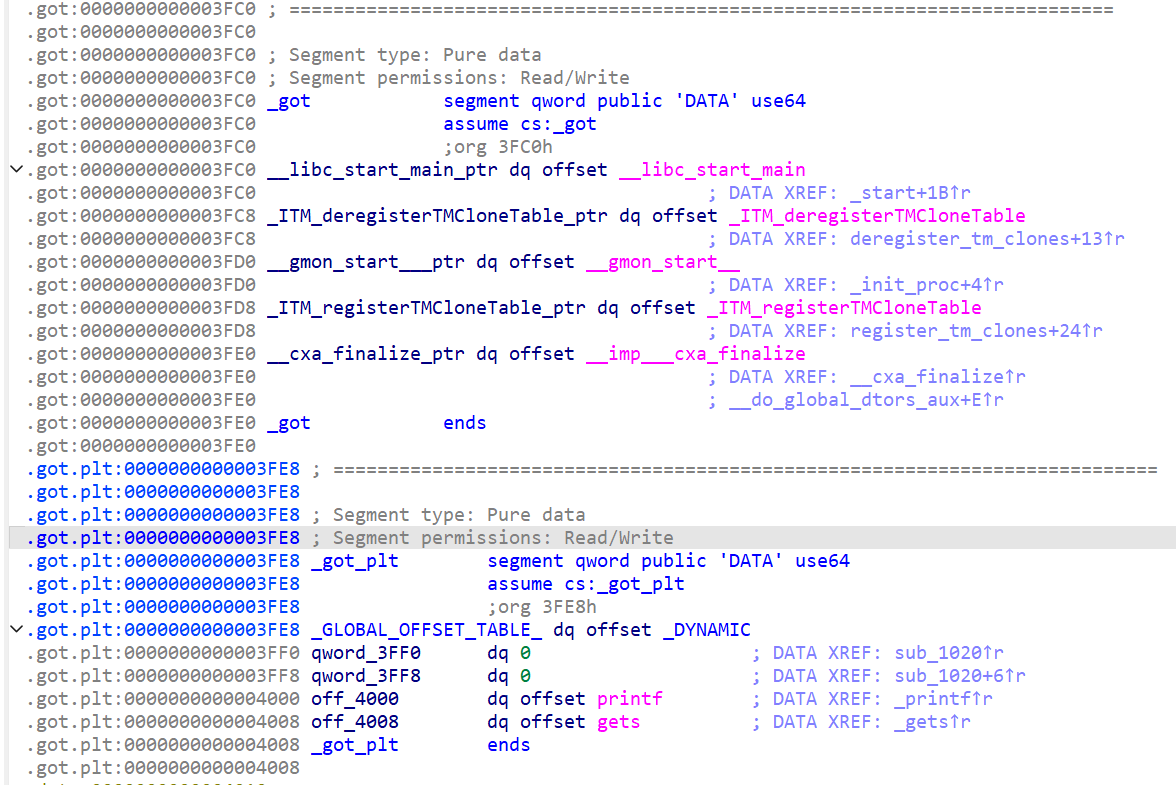Follow the __libc_start_main offset reference
Screen dimensions: 1176x785
(712, 170)
